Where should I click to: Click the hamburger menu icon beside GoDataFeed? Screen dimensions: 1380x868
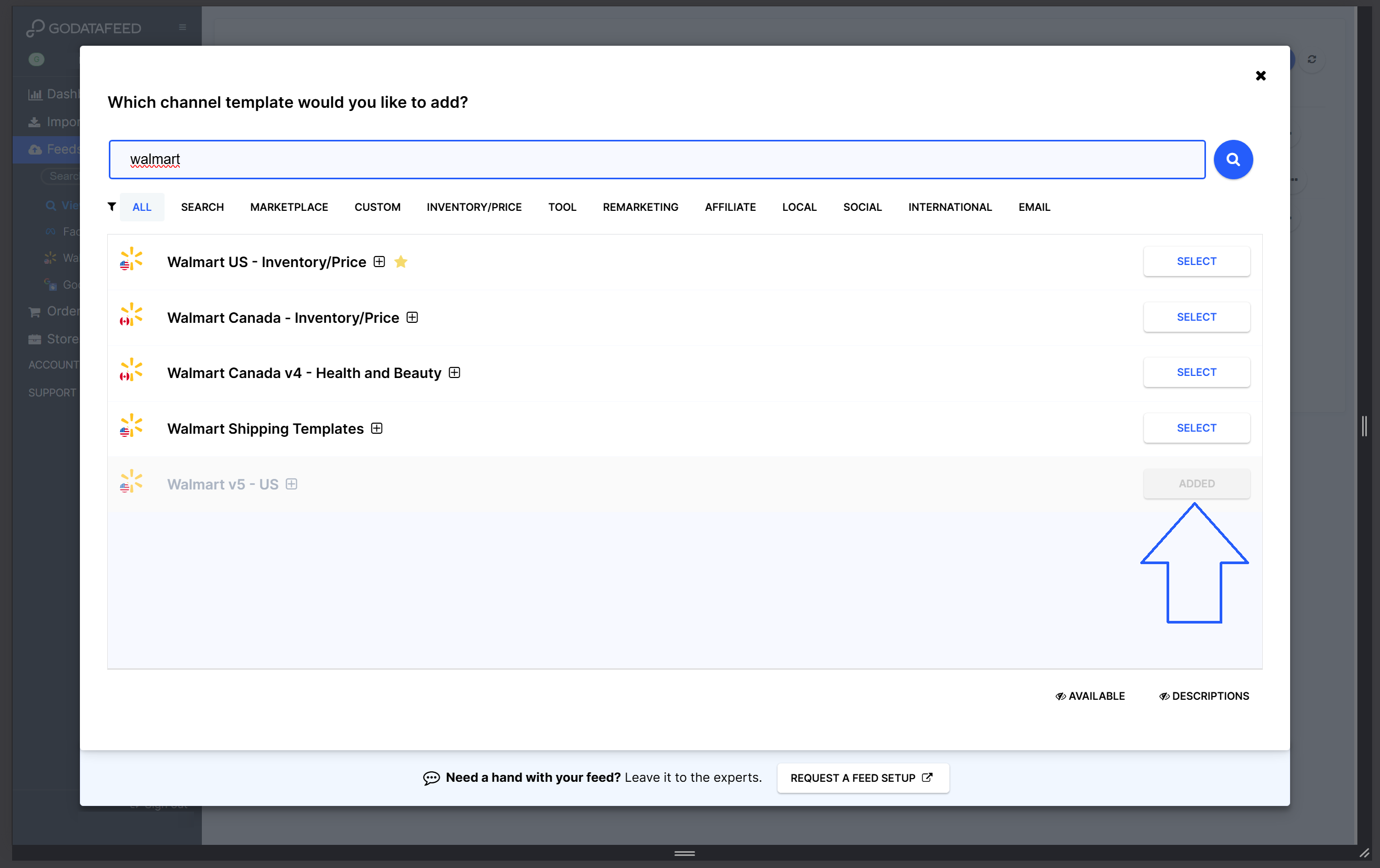pyautogui.click(x=182, y=27)
